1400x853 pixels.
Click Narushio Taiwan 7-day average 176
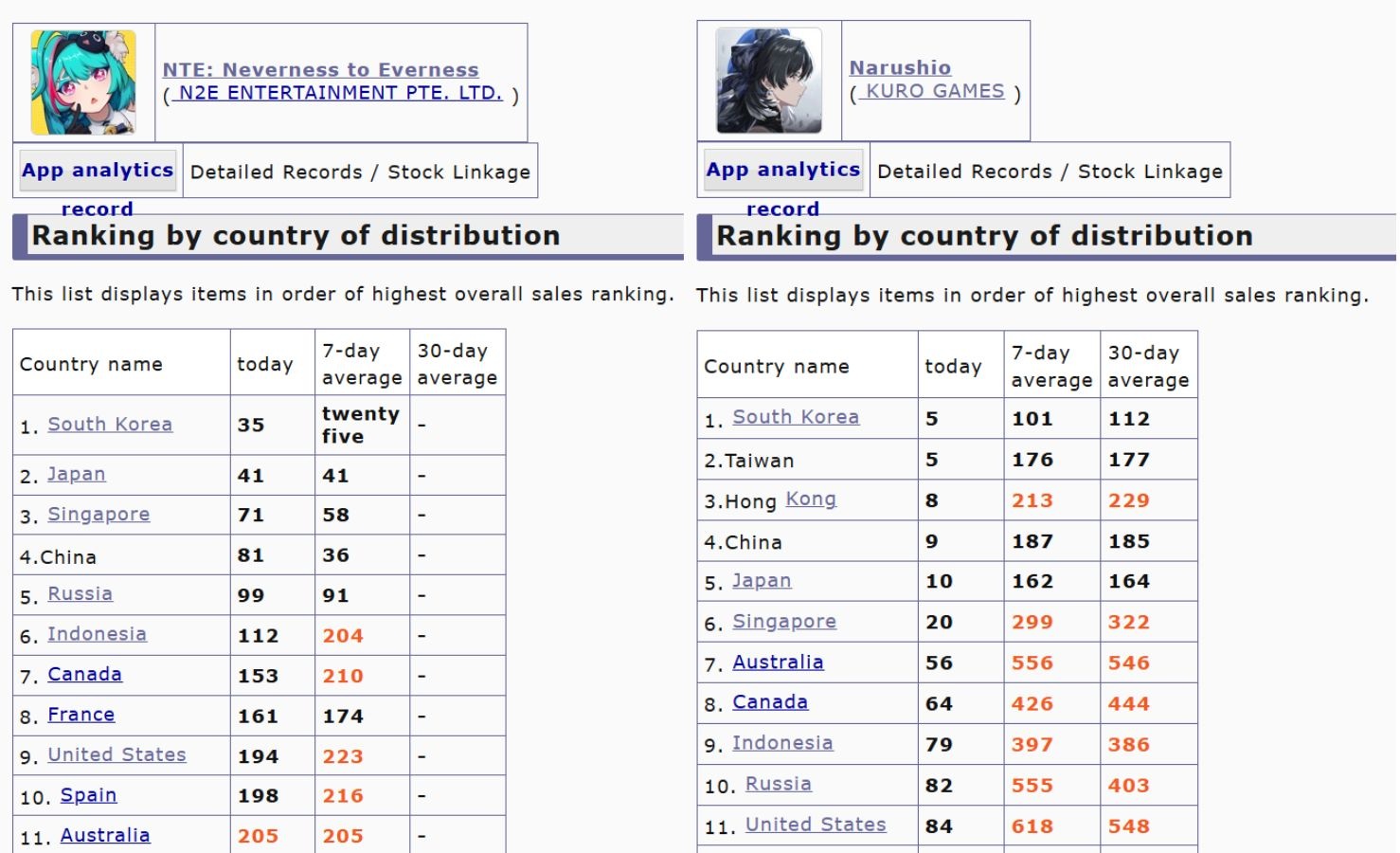coord(1032,460)
